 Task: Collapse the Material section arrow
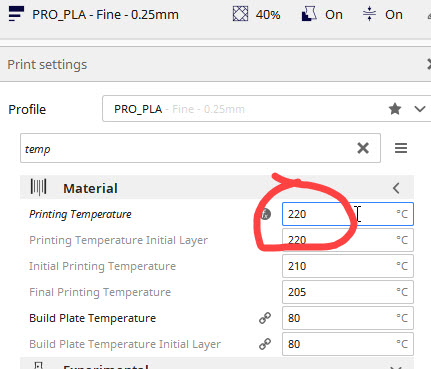(x=396, y=188)
